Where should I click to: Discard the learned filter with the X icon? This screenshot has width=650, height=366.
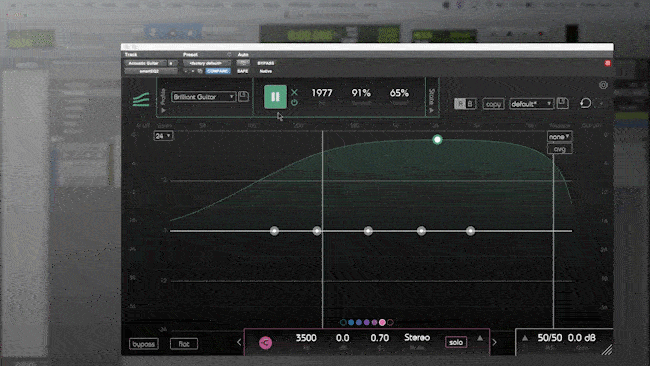pyautogui.click(x=294, y=92)
